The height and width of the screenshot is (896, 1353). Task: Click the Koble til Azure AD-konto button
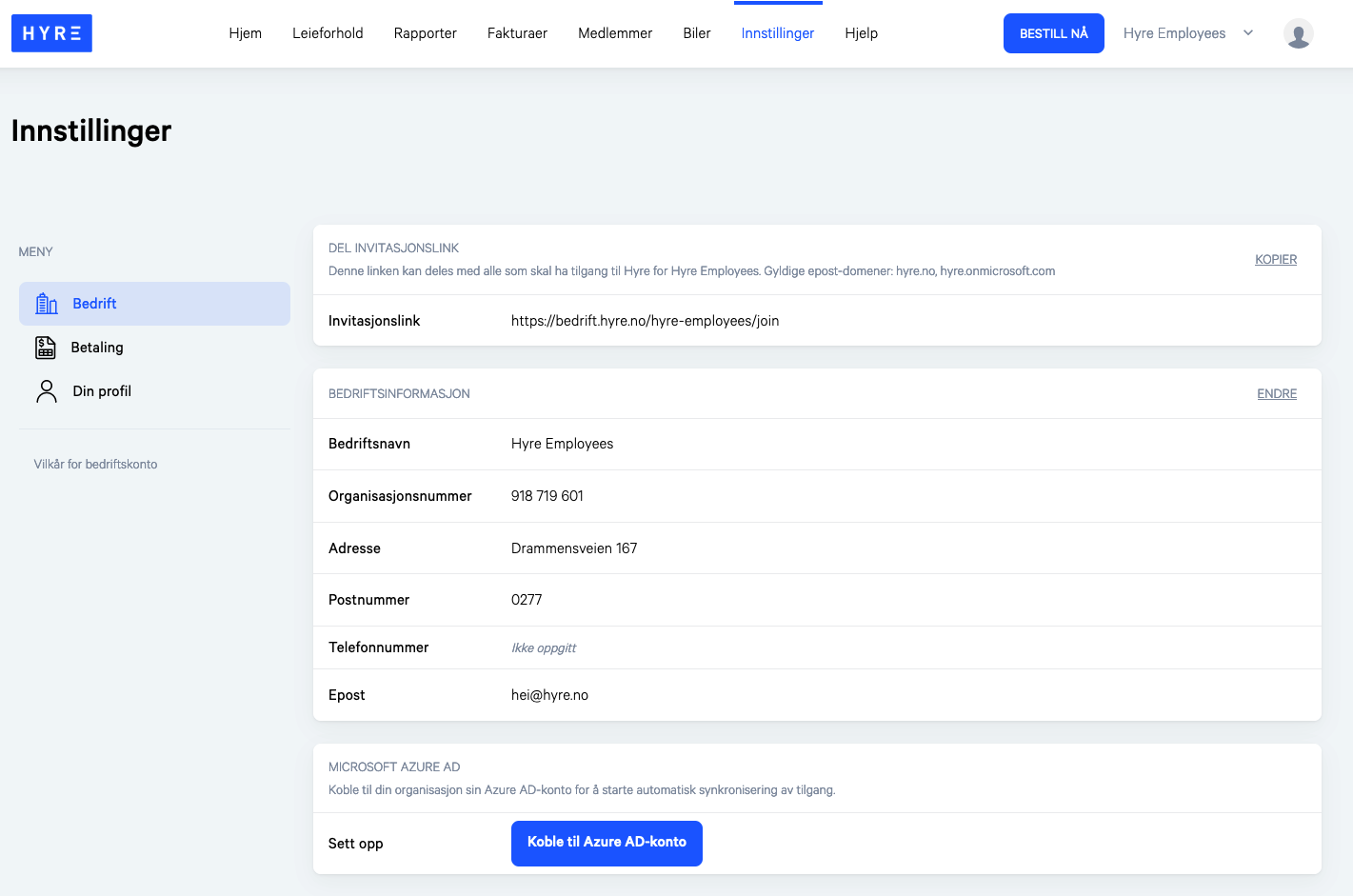pyautogui.click(x=607, y=844)
